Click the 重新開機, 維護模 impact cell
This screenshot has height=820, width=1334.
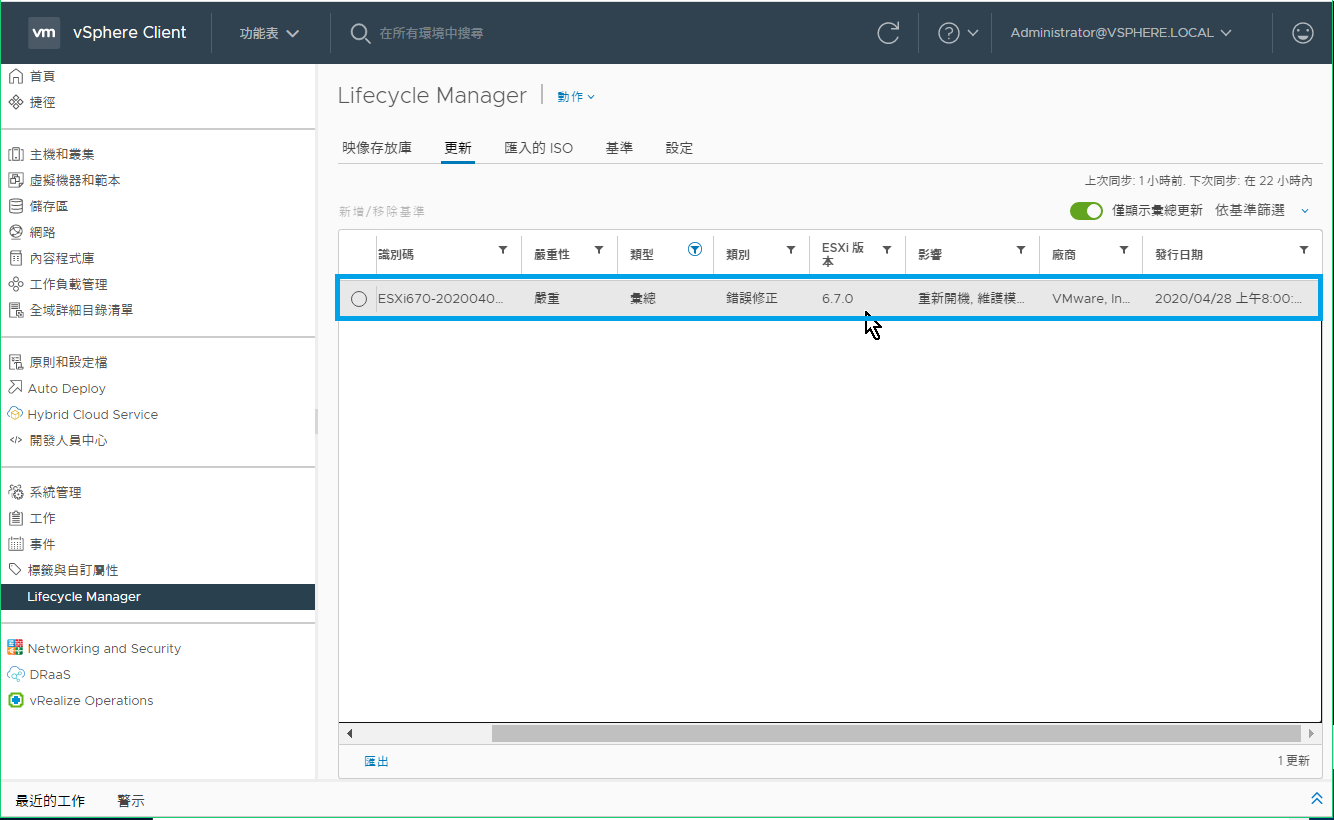pos(971,299)
